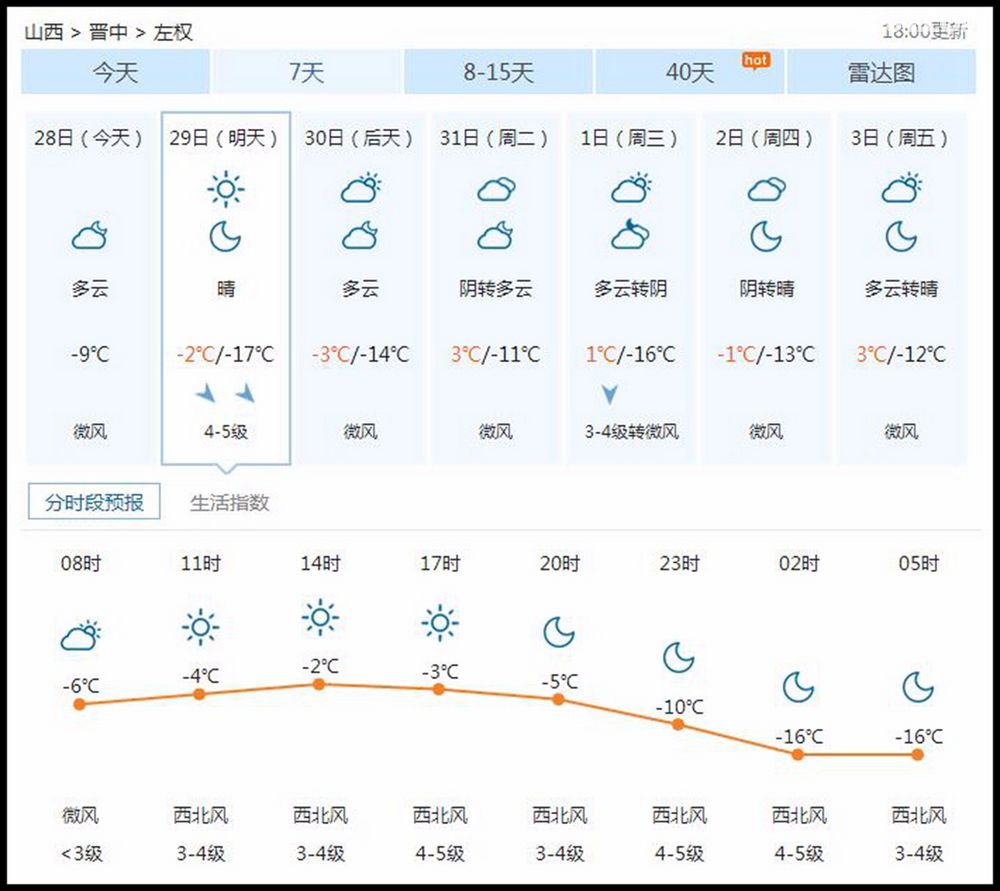
Task: Click the -2℃ point on the temperature curve
Action: 318,685
